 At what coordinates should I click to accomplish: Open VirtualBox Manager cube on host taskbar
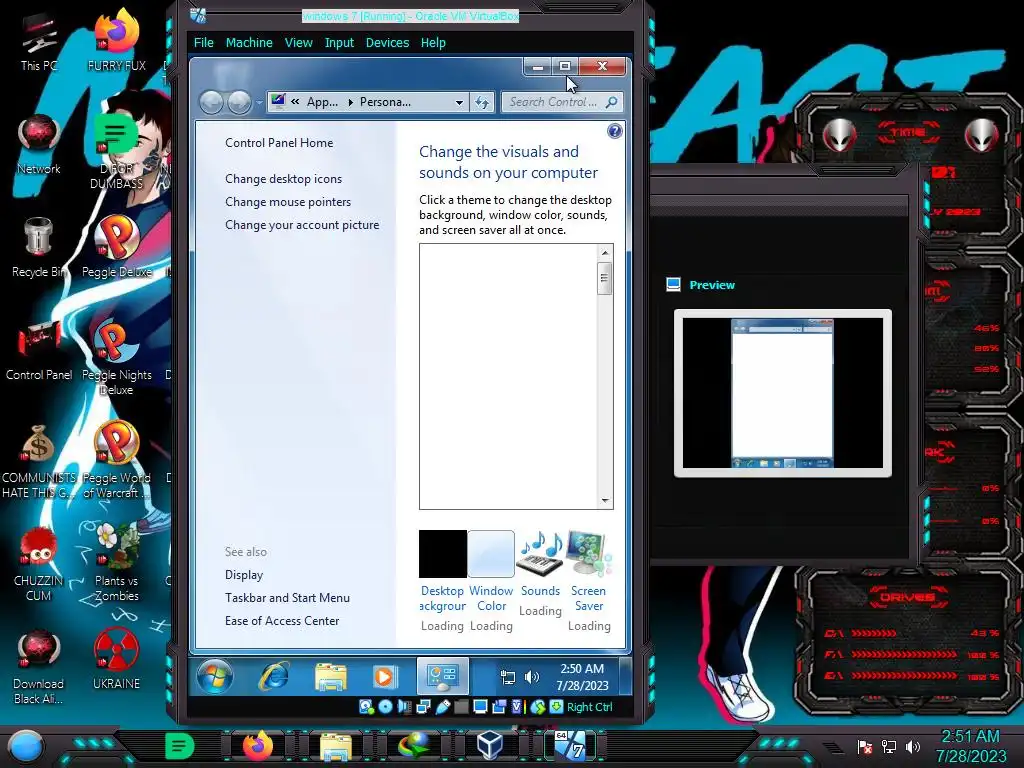(x=490, y=745)
